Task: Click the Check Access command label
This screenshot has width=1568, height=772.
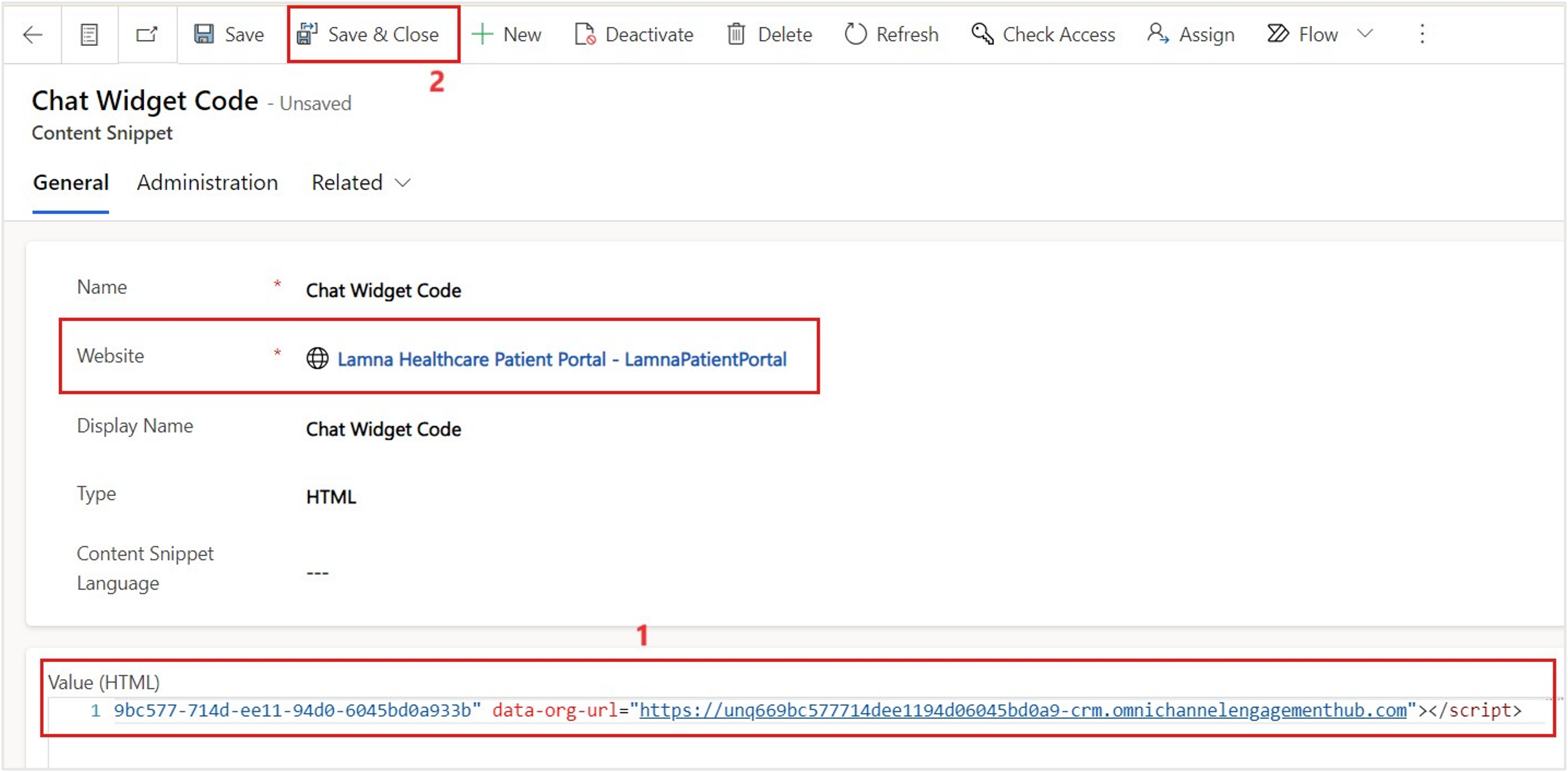Action: pyautogui.click(x=1059, y=34)
